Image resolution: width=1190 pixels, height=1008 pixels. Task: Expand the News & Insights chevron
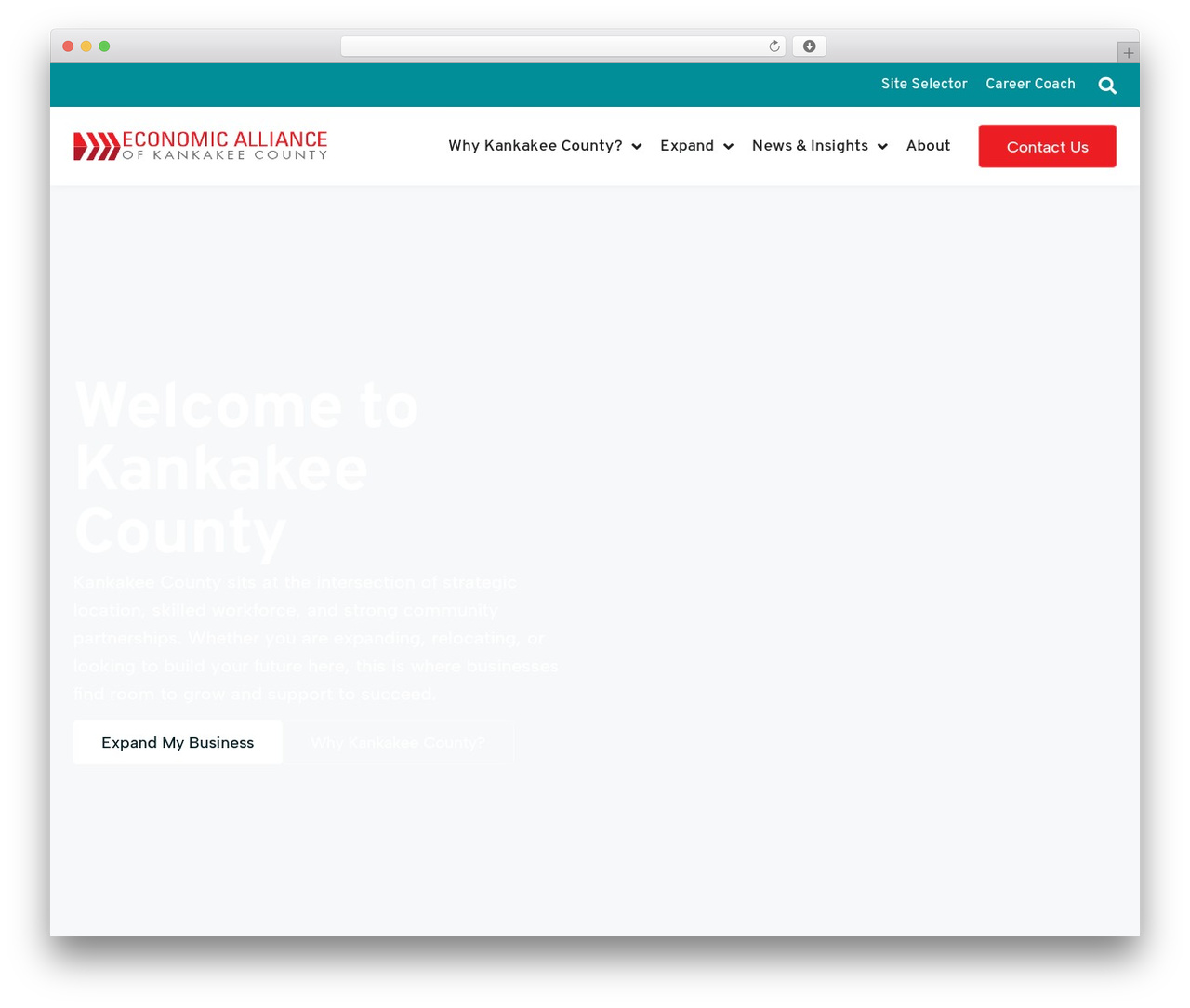point(882,147)
